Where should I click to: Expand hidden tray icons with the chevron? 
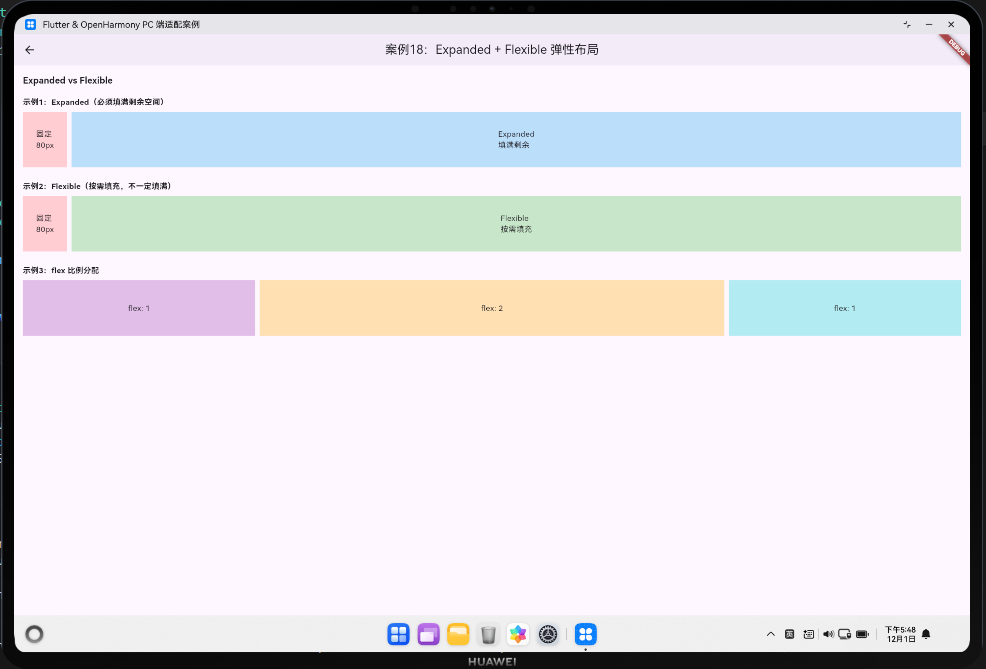tap(771, 634)
